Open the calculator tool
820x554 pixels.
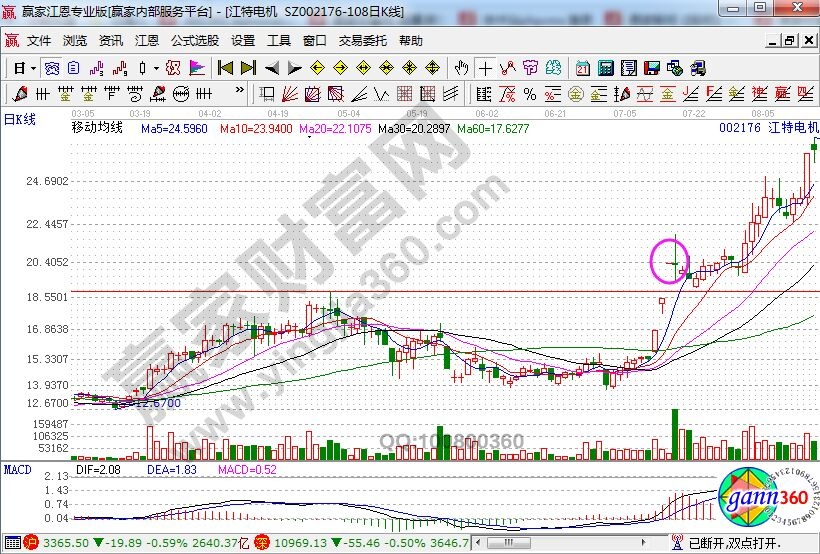point(605,68)
